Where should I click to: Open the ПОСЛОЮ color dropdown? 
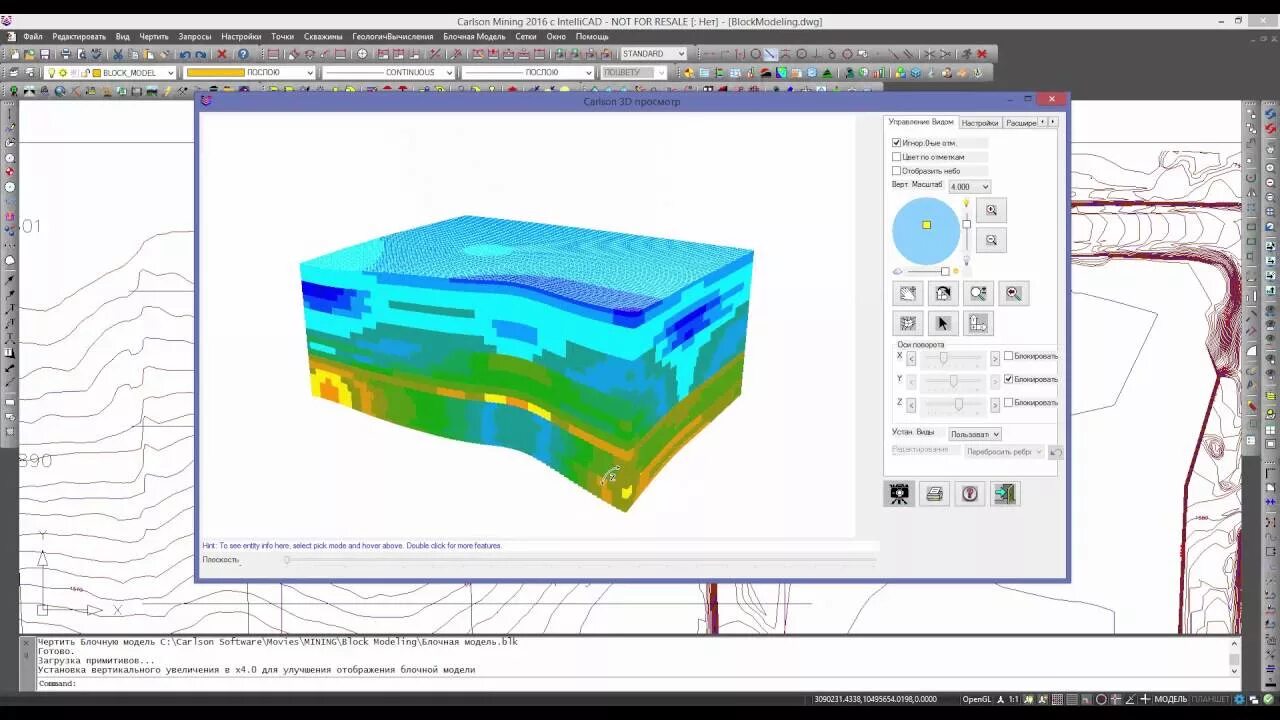pyautogui.click(x=250, y=73)
